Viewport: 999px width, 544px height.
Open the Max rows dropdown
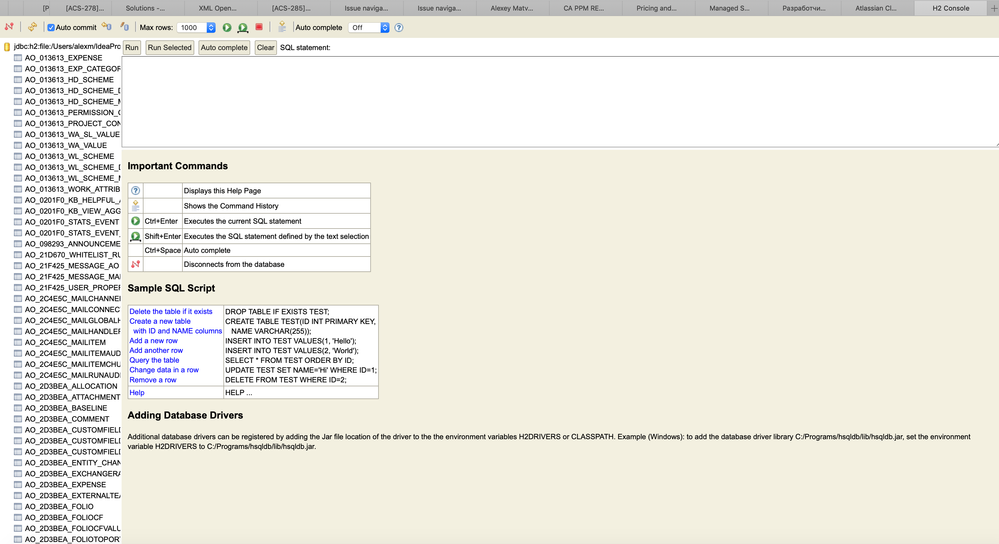click(x=196, y=27)
